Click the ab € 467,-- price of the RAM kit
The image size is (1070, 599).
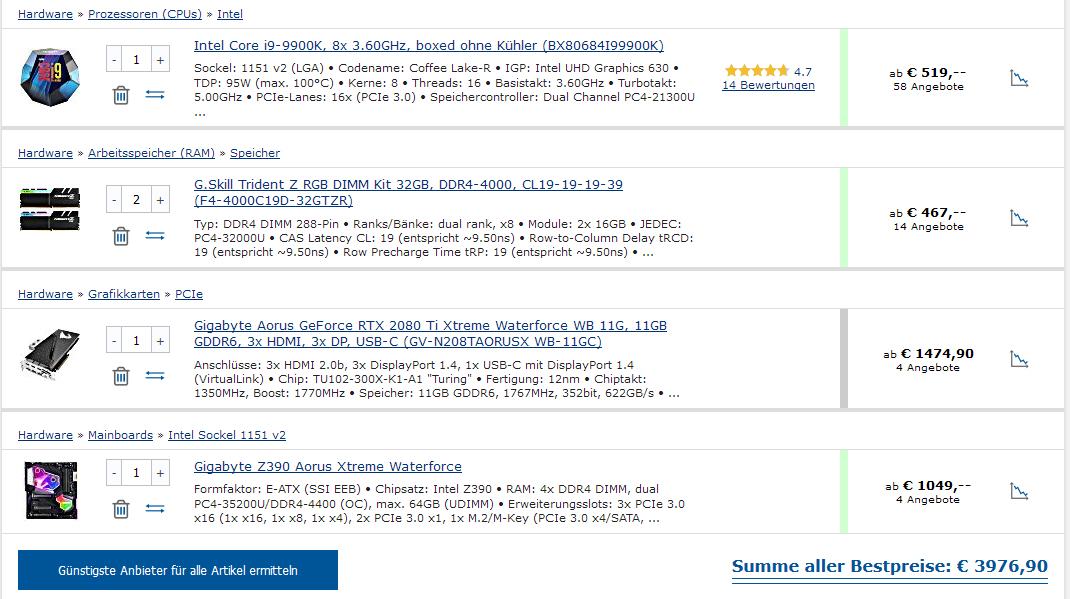pos(927,212)
